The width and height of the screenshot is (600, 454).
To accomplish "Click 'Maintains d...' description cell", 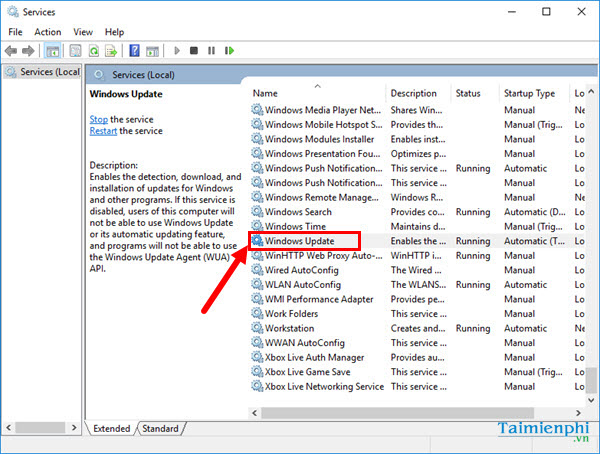I will (418, 226).
